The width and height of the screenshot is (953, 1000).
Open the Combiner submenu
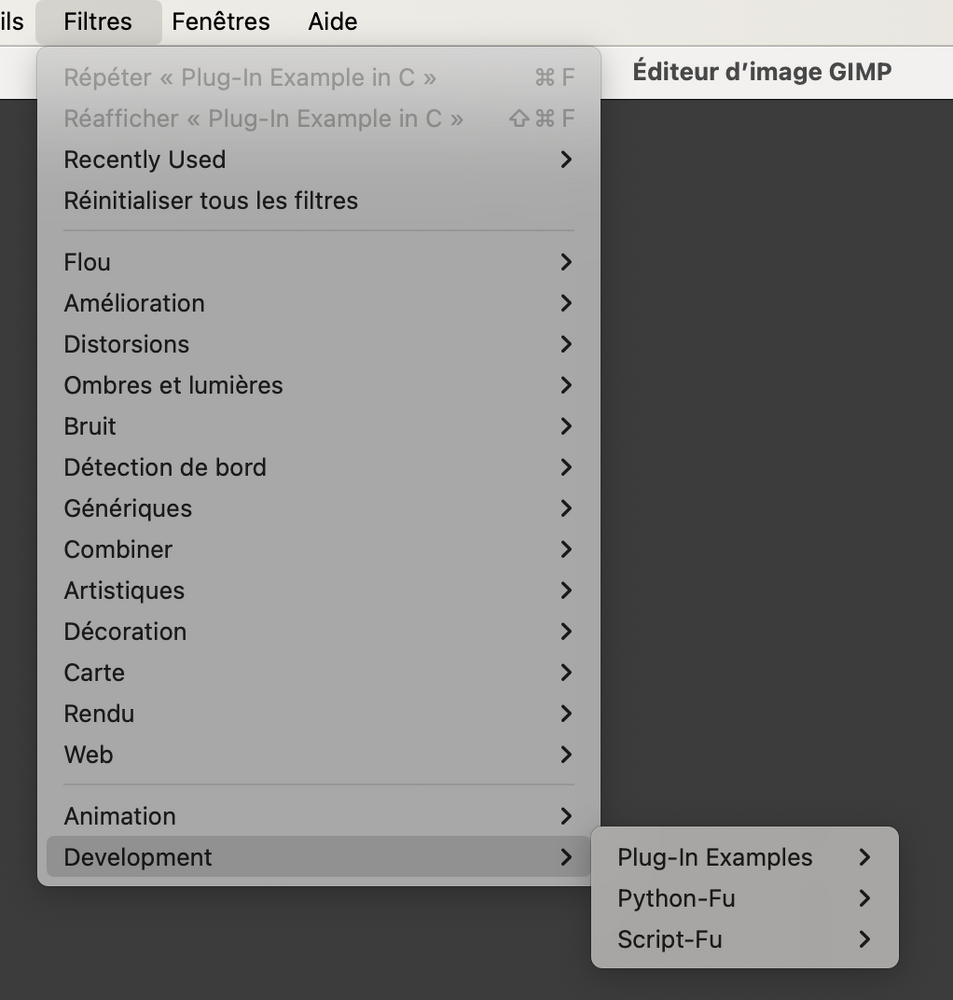pos(118,549)
